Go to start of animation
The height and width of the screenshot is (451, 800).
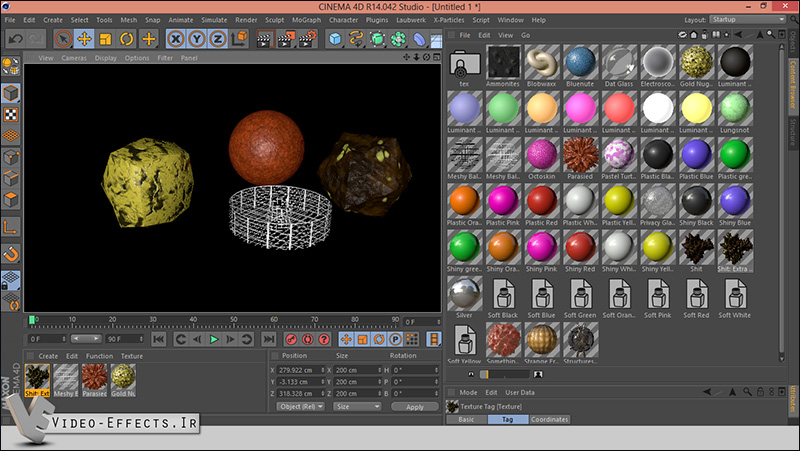coord(159,339)
